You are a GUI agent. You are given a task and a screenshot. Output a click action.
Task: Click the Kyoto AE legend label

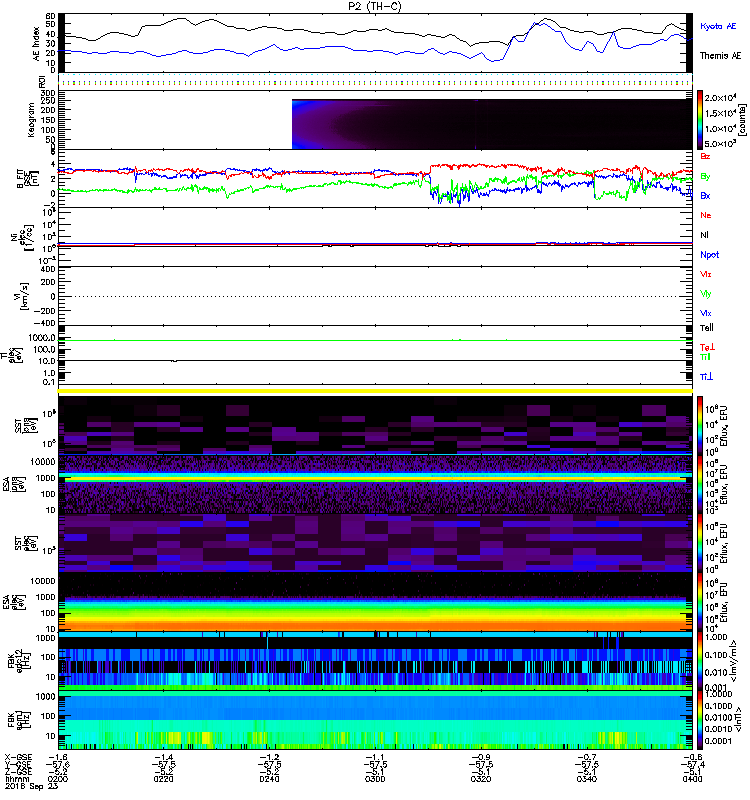718,26
